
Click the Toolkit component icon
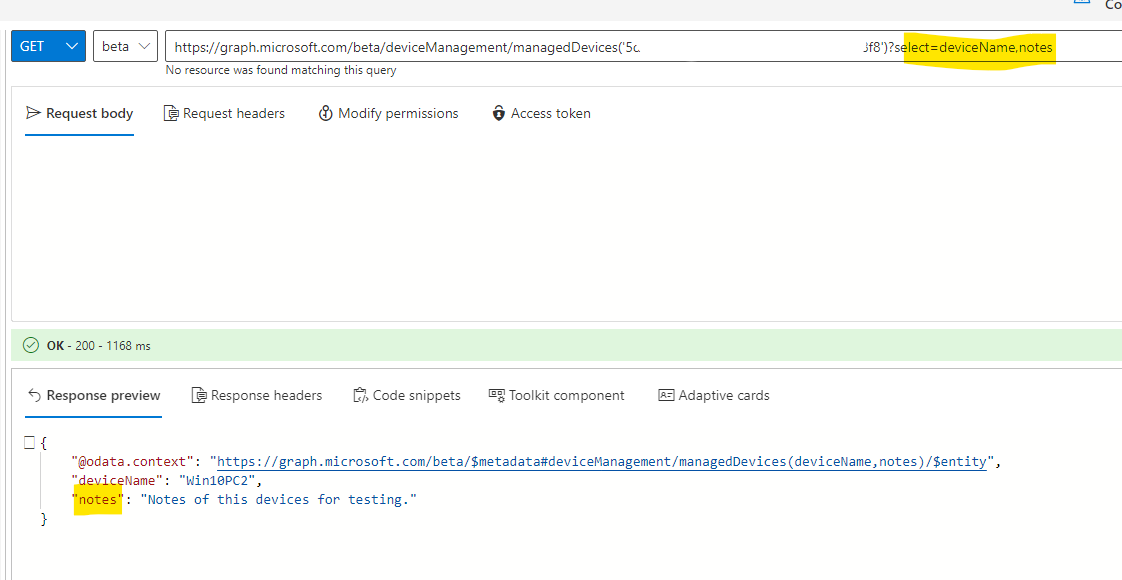[497, 395]
